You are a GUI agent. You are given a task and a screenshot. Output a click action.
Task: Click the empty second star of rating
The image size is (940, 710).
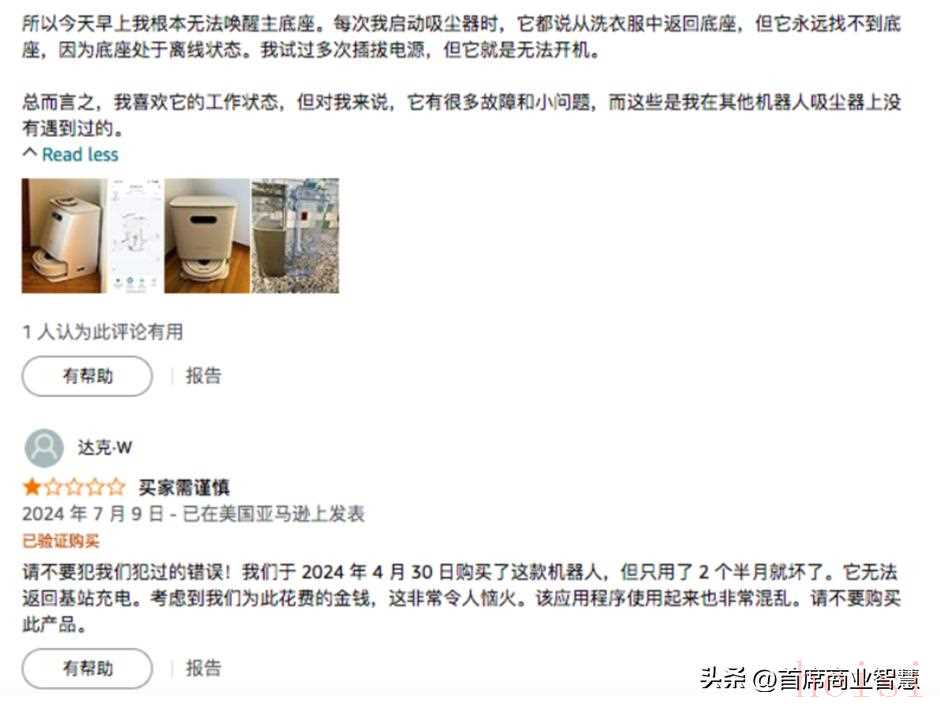pos(53,486)
